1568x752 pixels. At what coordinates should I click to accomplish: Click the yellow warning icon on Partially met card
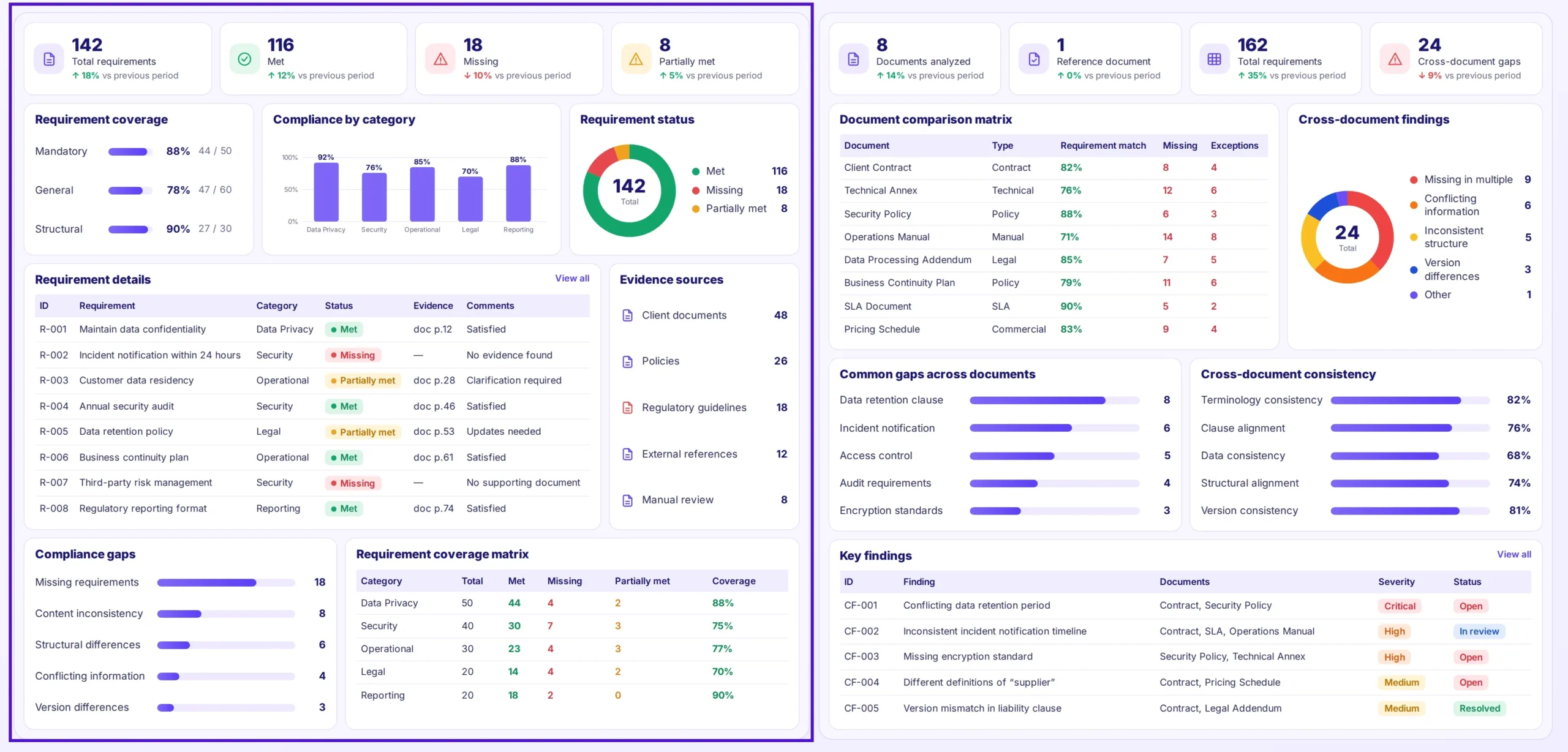[x=636, y=59]
